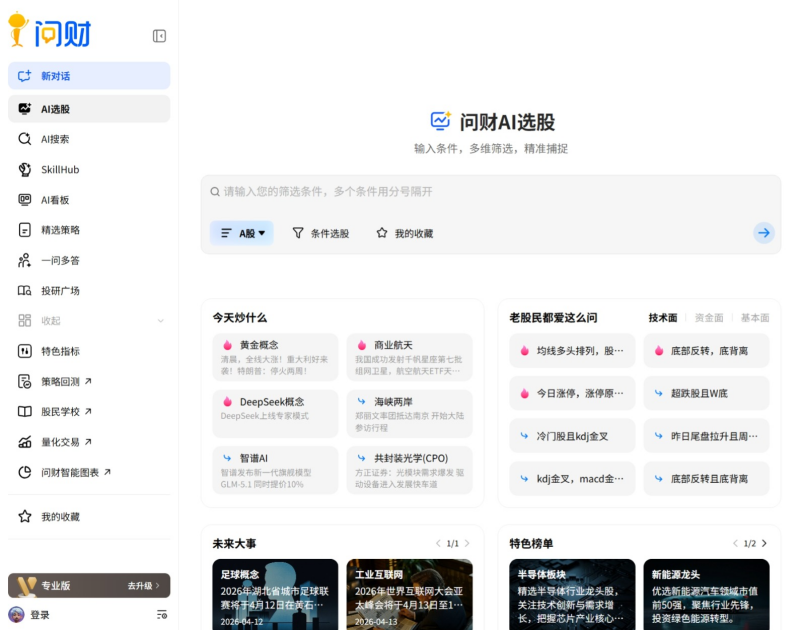Viewport: 800px width, 630px height.
Task: Open 策略回测 external link
Action: point(66,381)
